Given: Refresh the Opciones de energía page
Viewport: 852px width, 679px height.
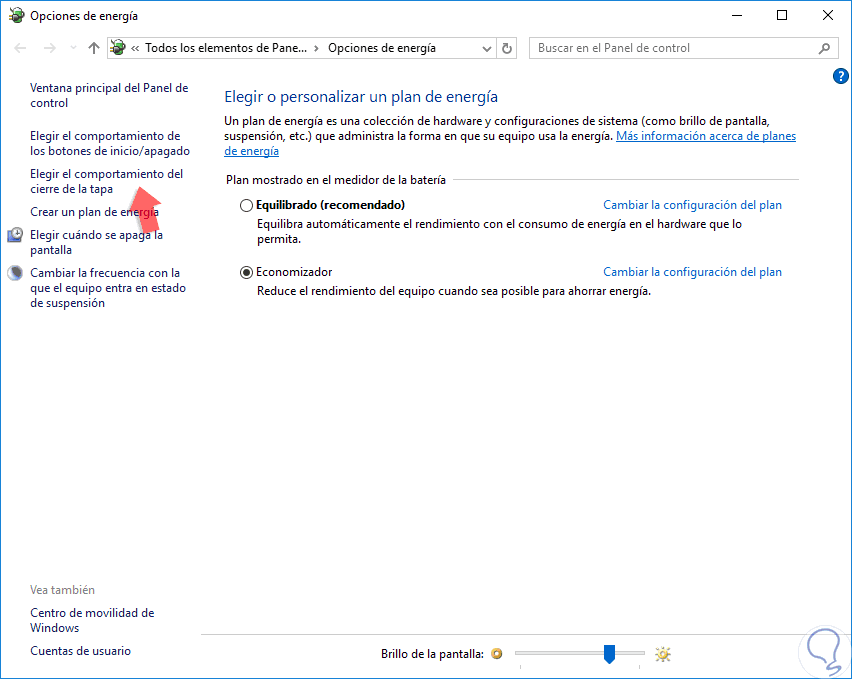Looking at the screenshot, I should click(x=506, y=48).
